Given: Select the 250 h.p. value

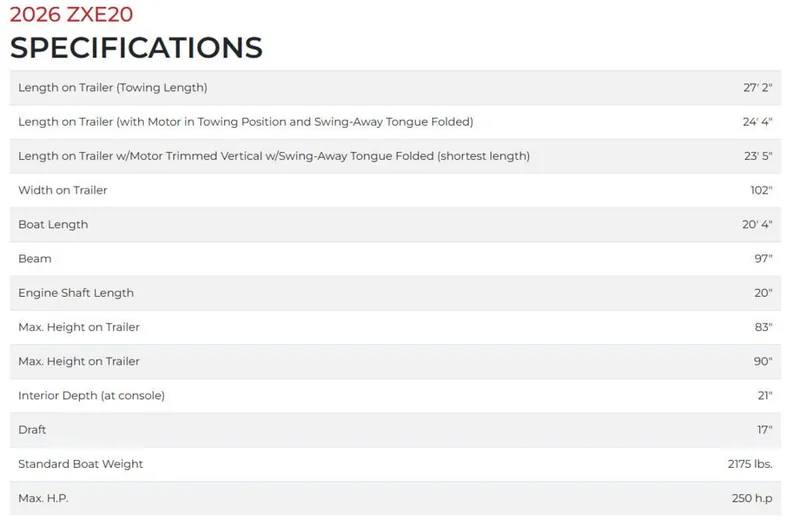Looking at the screenshot, I should pyautogui.click(x=752, y=498).
